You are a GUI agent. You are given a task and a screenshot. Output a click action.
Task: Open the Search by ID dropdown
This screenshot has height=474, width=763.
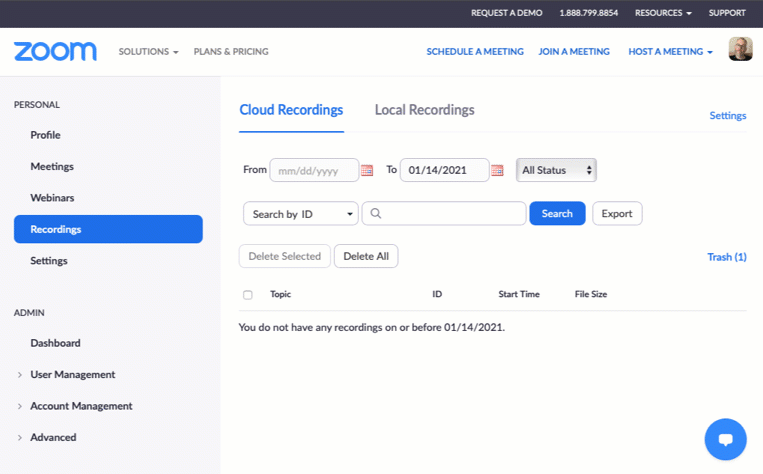click(x=301, y=214)
